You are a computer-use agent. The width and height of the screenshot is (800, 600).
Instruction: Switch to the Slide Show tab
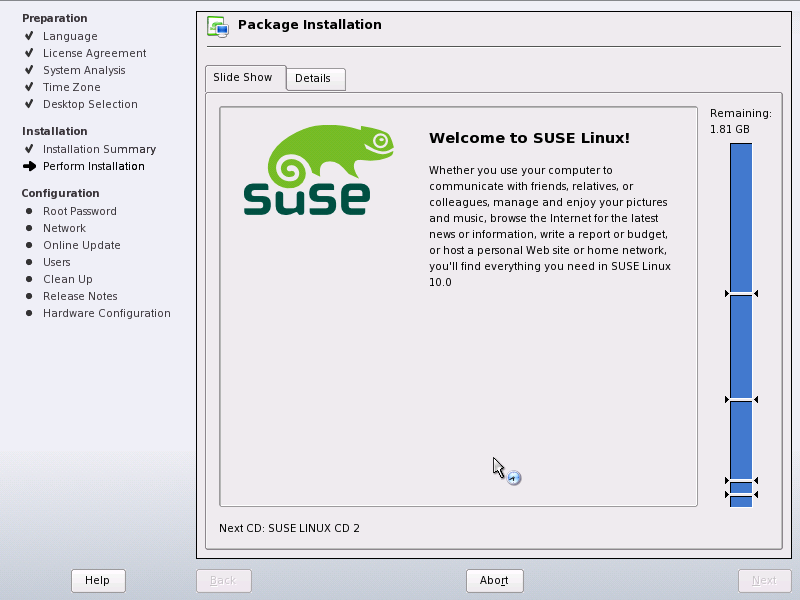click(x=245, y=78)
